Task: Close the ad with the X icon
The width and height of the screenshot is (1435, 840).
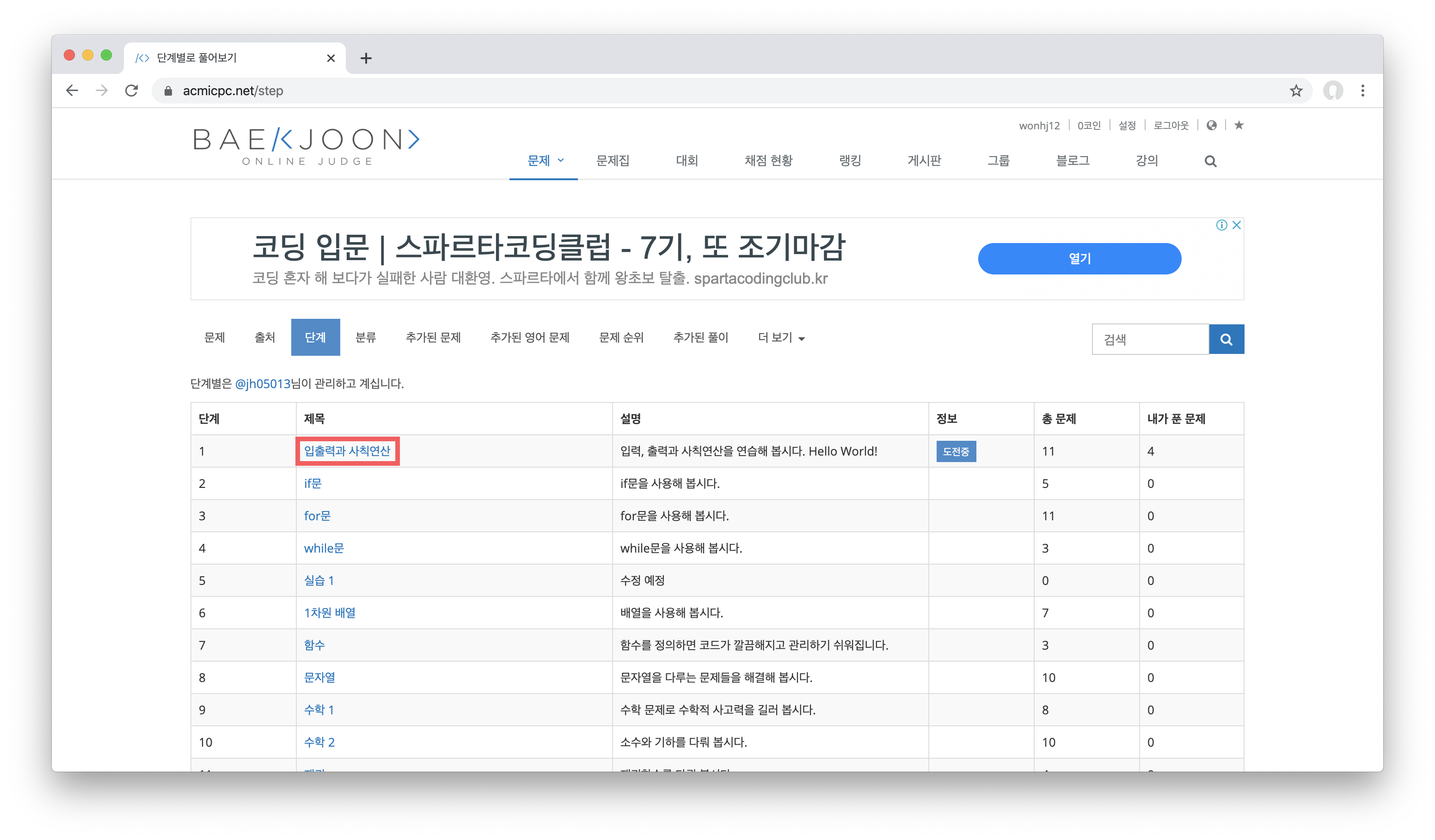Action: (x=1236, y=225)
